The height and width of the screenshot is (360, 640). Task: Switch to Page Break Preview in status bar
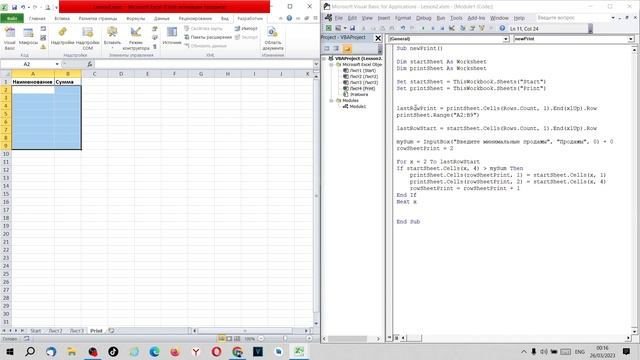[237, 338]
